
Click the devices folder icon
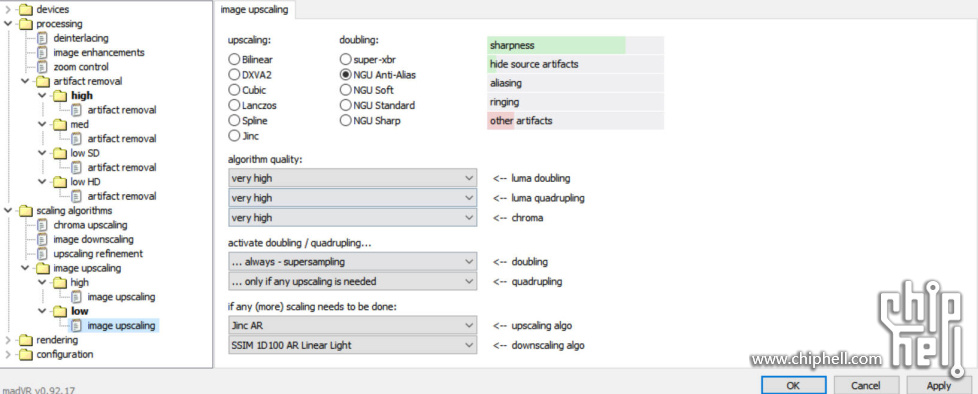click(x=26, y=9)
